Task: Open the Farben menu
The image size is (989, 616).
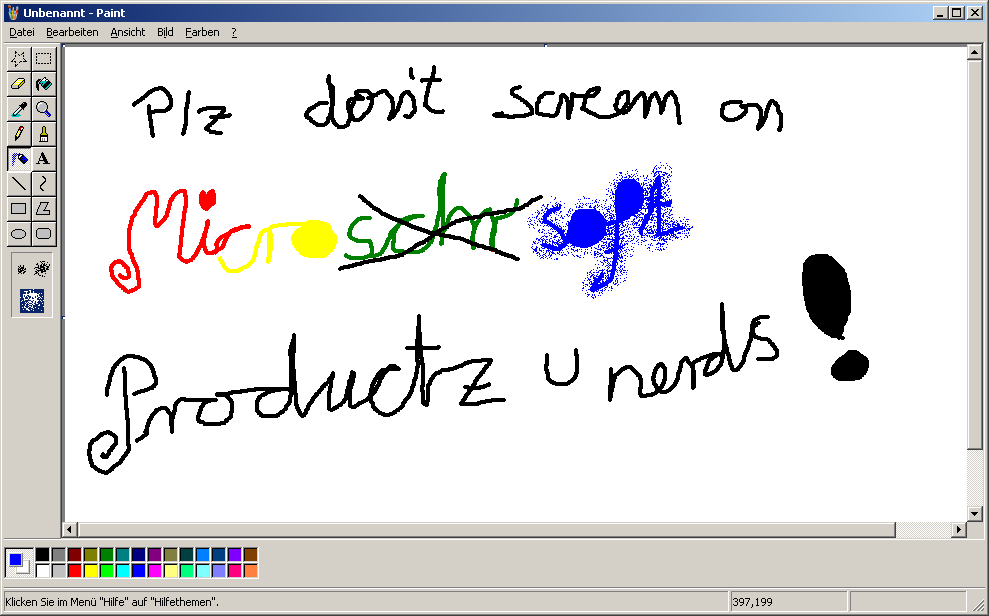Action: [x=202, y=32]
